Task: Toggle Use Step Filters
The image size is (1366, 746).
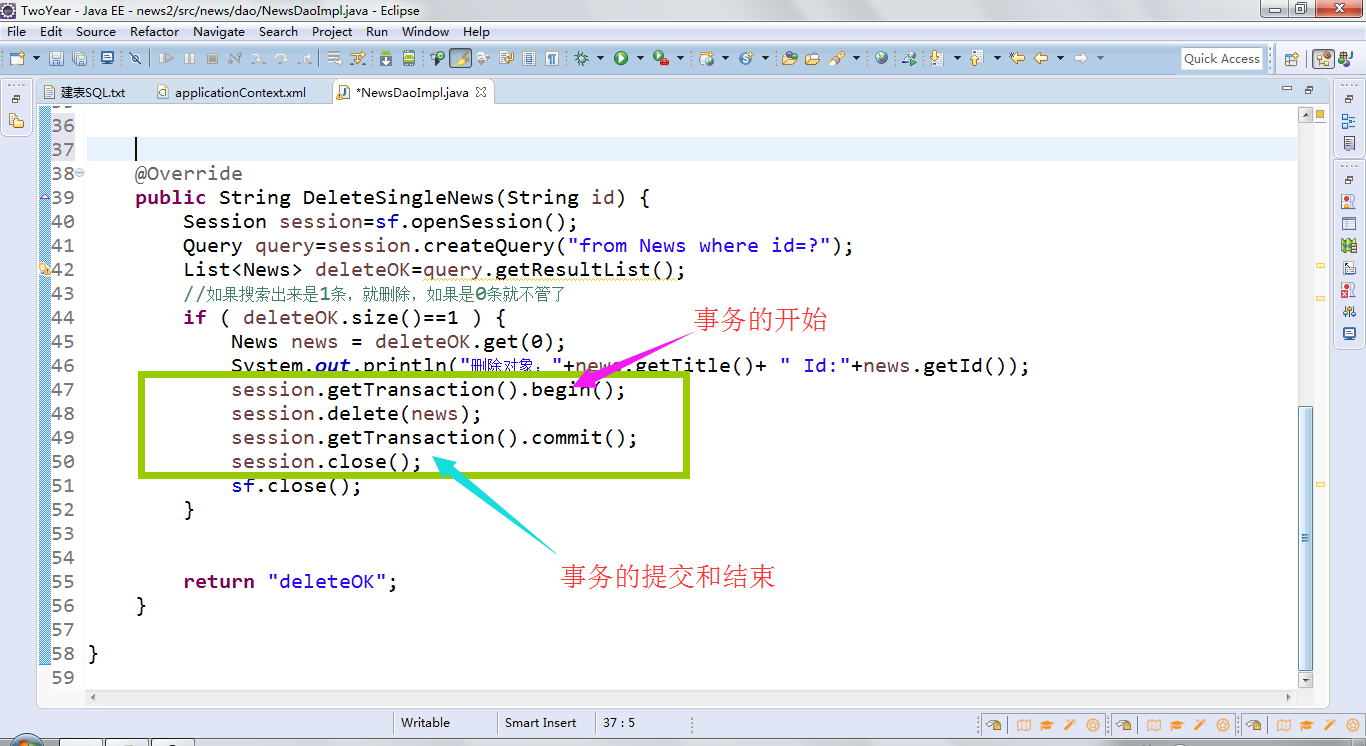Action: 357,58
